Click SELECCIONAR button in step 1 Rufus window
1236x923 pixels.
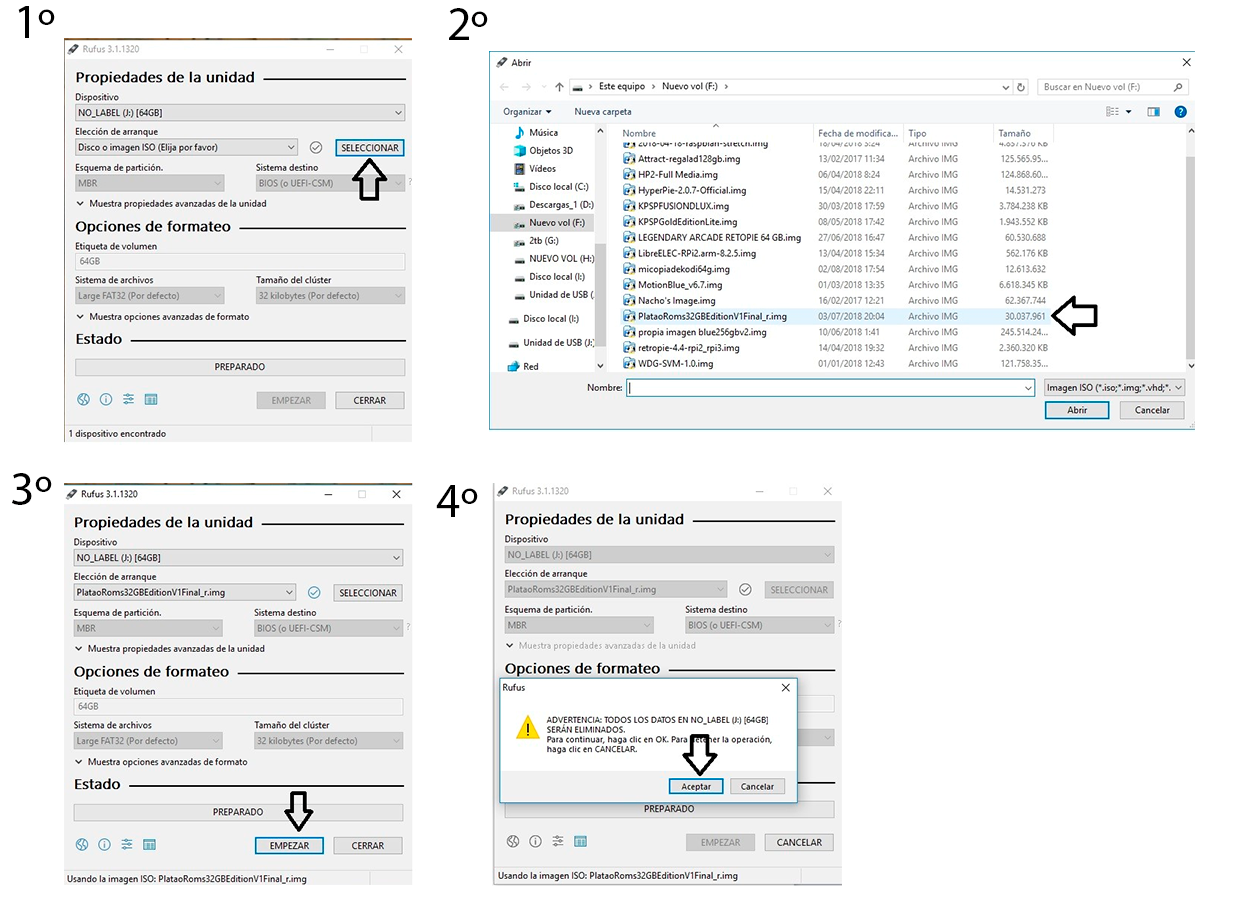point(370,148)
